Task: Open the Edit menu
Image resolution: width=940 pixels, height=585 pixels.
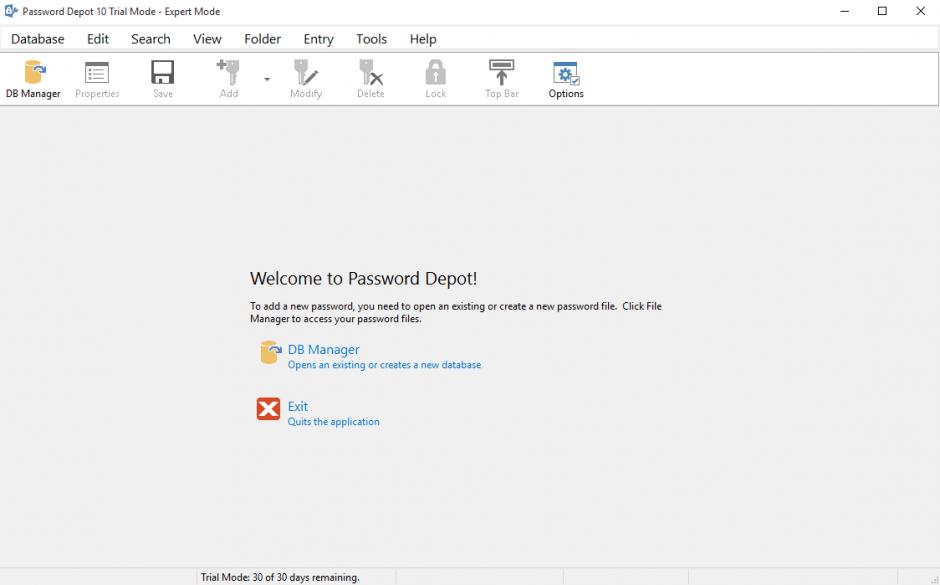Action: tap(98, 39)
